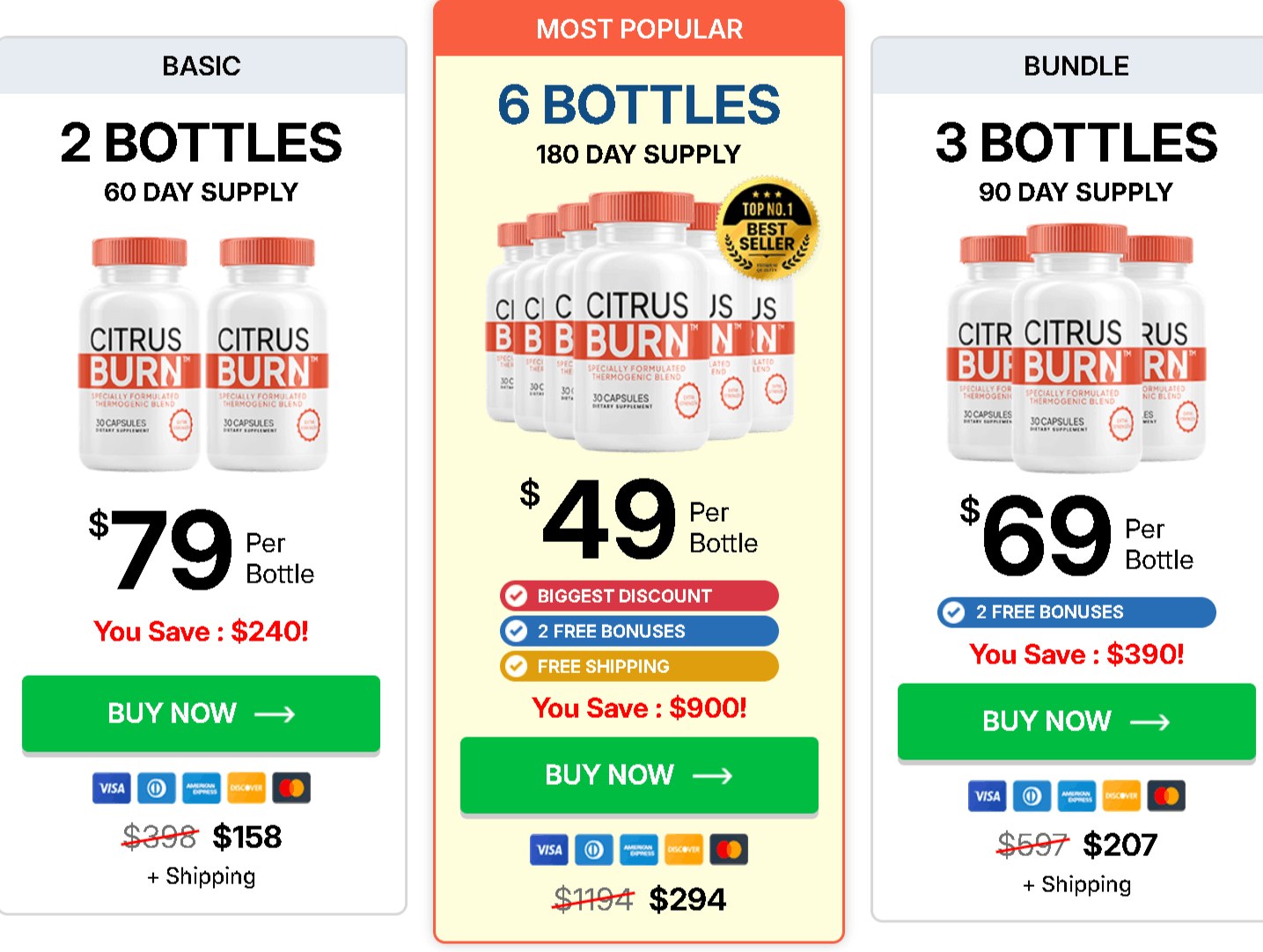The width and height of the screenshot is (1263, 952).
Task: Select the MOST POPULAR header banner
Action: tap(639, 29)
